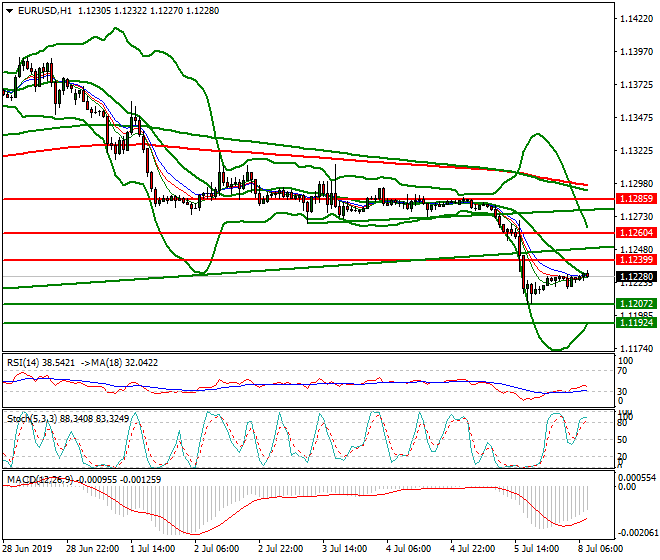
Task: Select the 1.12604 red level price label
Action: click(636, 233)
